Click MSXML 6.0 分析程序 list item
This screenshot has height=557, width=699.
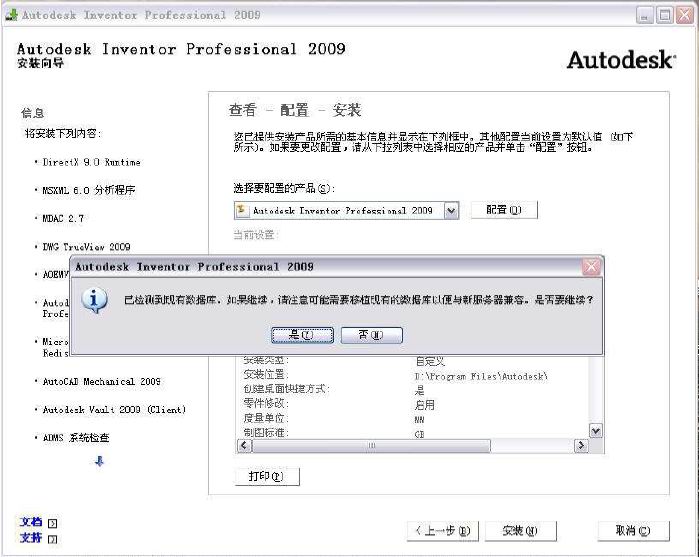[89, 190]
